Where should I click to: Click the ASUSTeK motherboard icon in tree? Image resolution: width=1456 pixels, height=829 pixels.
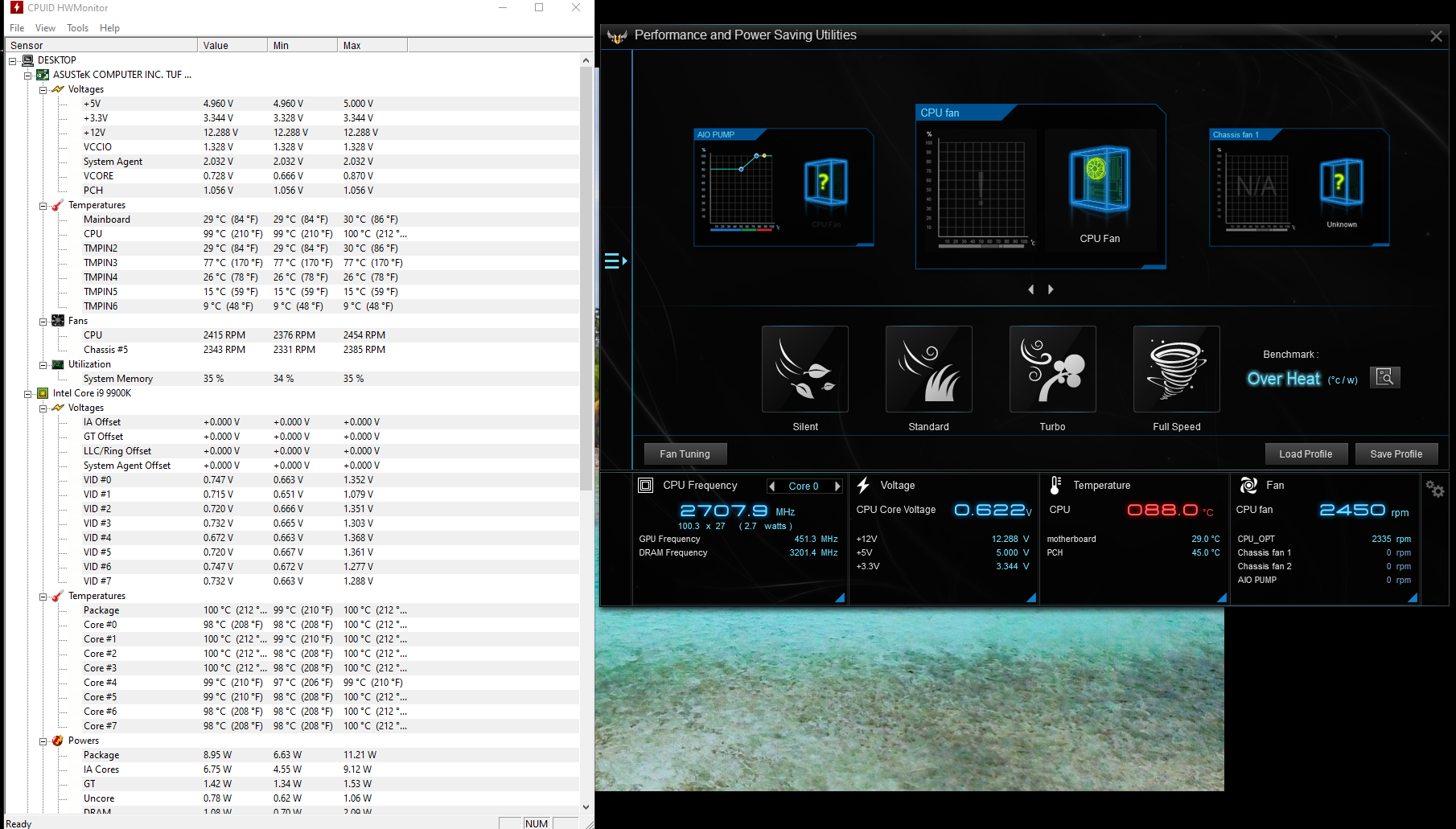point(43,75)
